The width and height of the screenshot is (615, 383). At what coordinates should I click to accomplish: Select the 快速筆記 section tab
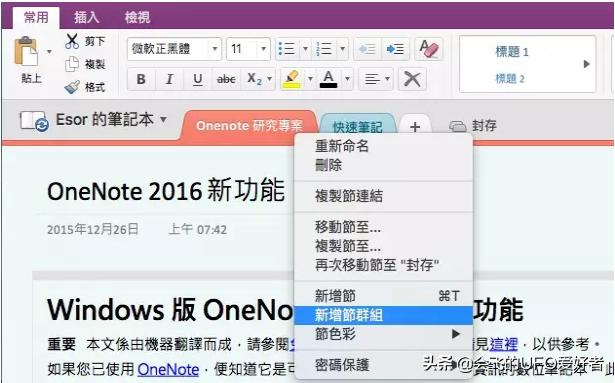click(x=357, y=126)
